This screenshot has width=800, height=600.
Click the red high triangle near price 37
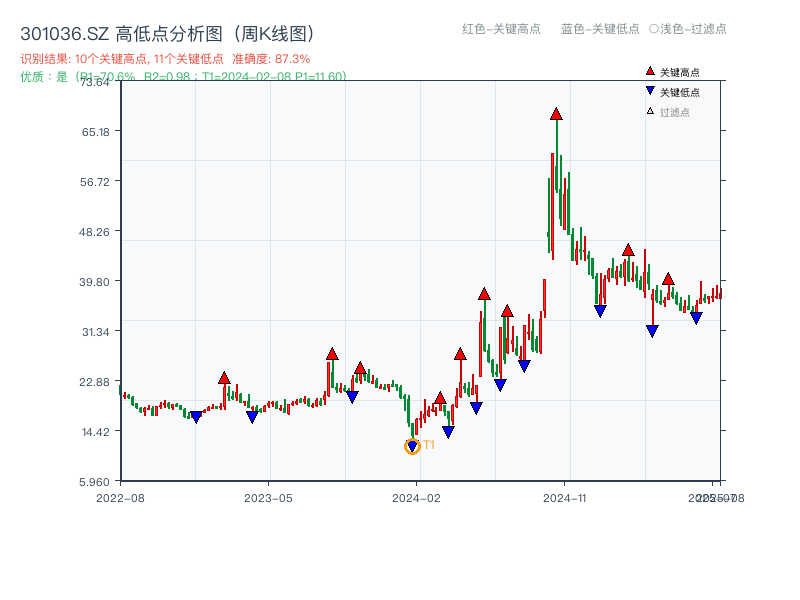coord(484,294)
